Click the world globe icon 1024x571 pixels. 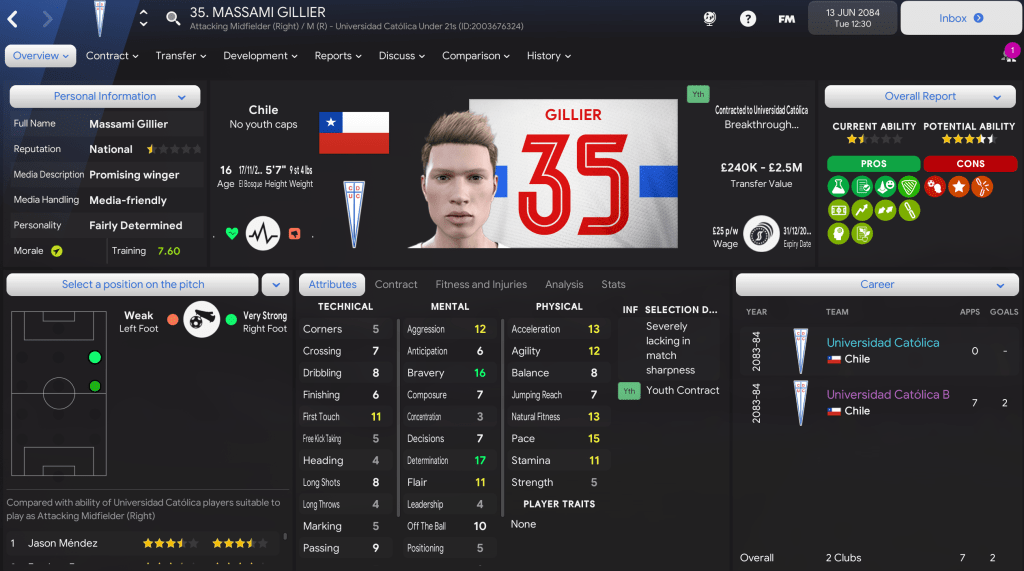click(710, 19)
